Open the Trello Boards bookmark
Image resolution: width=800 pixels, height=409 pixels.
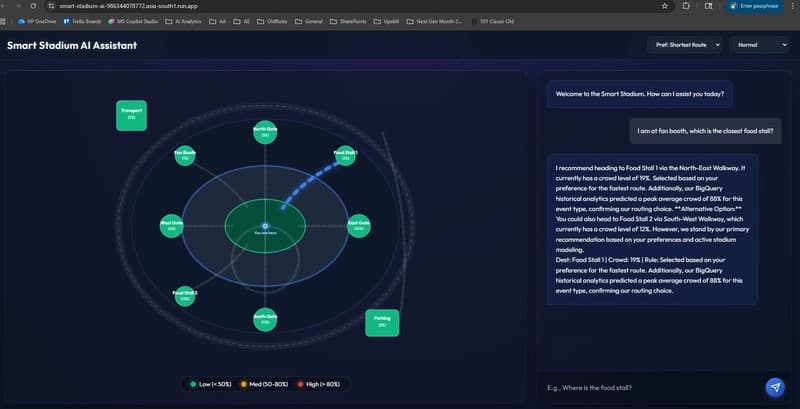tap(82, 21)
